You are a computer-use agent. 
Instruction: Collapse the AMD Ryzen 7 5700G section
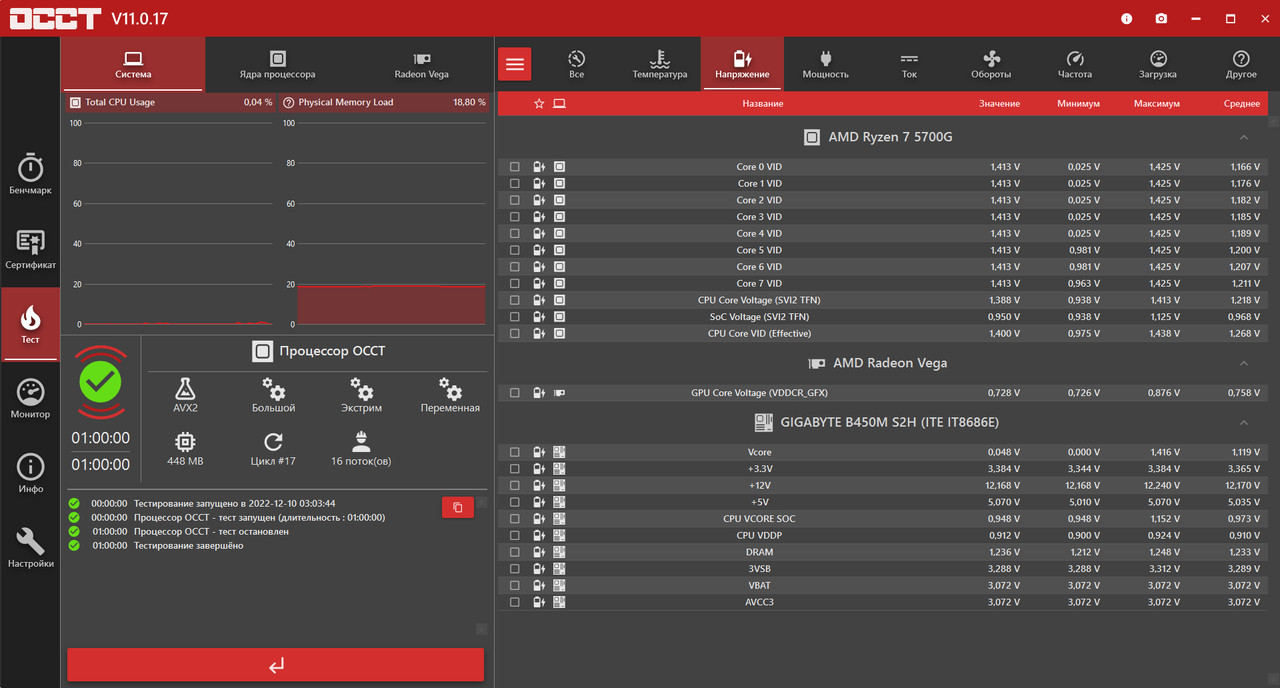[1244, 137]
